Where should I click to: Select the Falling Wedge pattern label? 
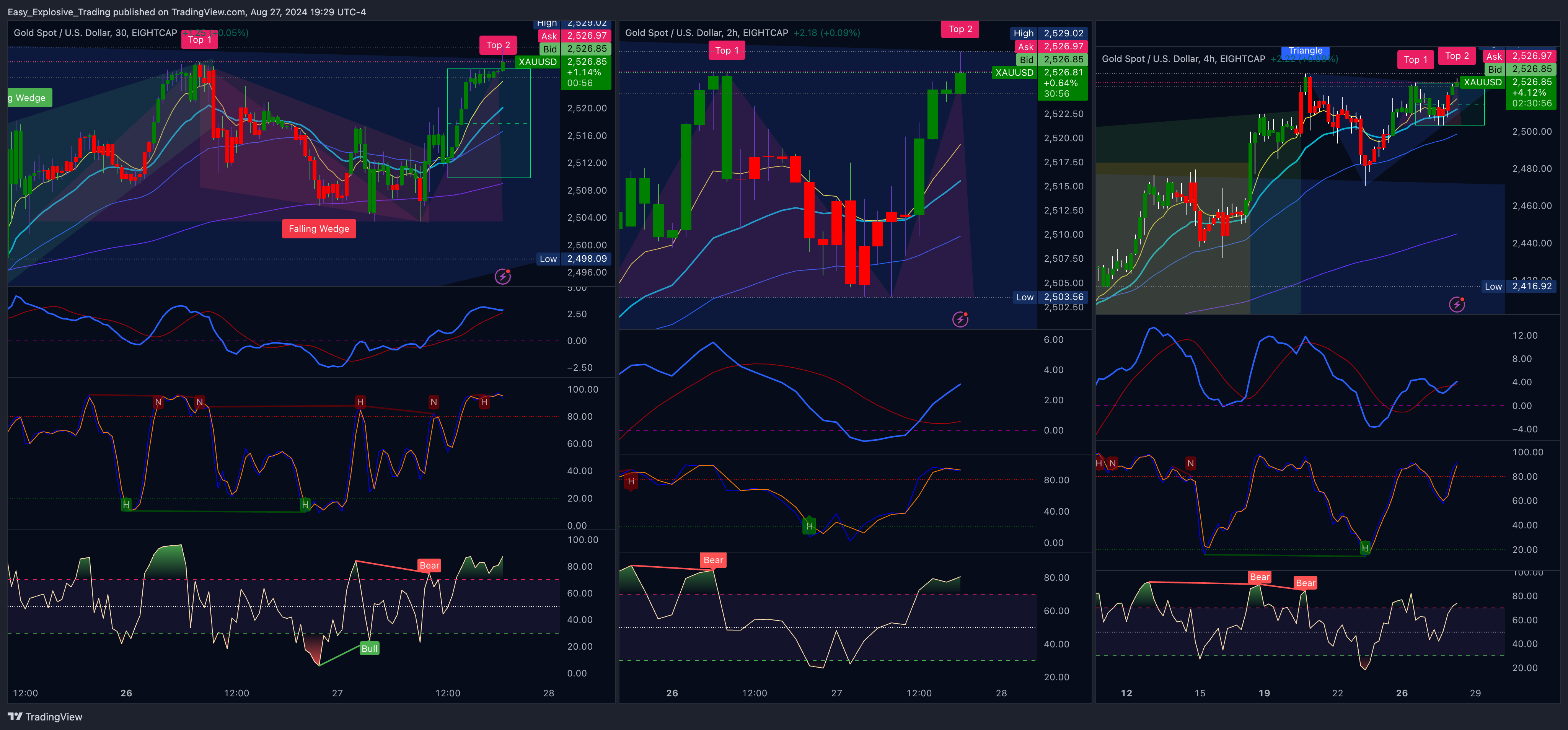click(319, 229)
